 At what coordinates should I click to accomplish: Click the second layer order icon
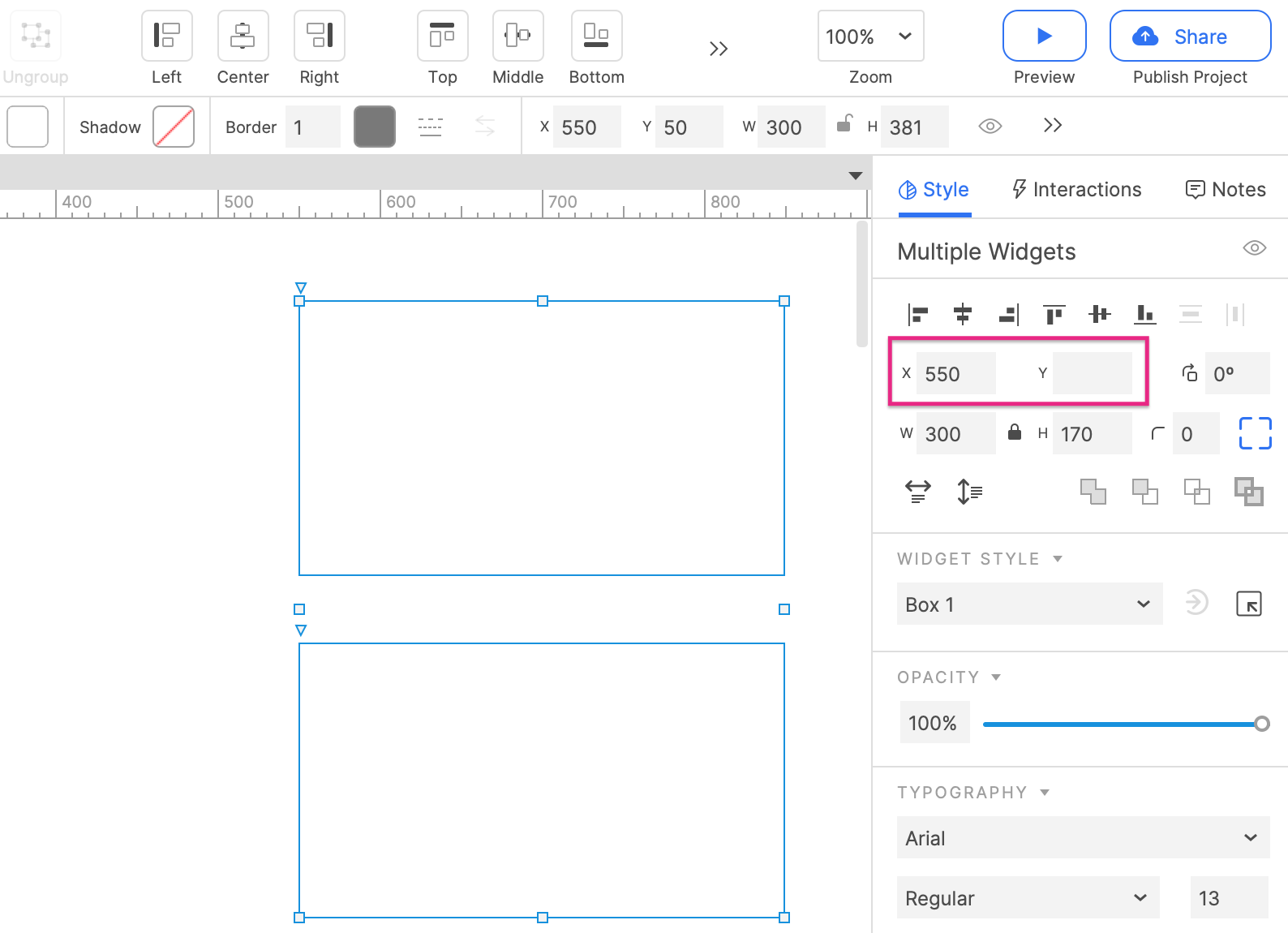pos(1144,491)
